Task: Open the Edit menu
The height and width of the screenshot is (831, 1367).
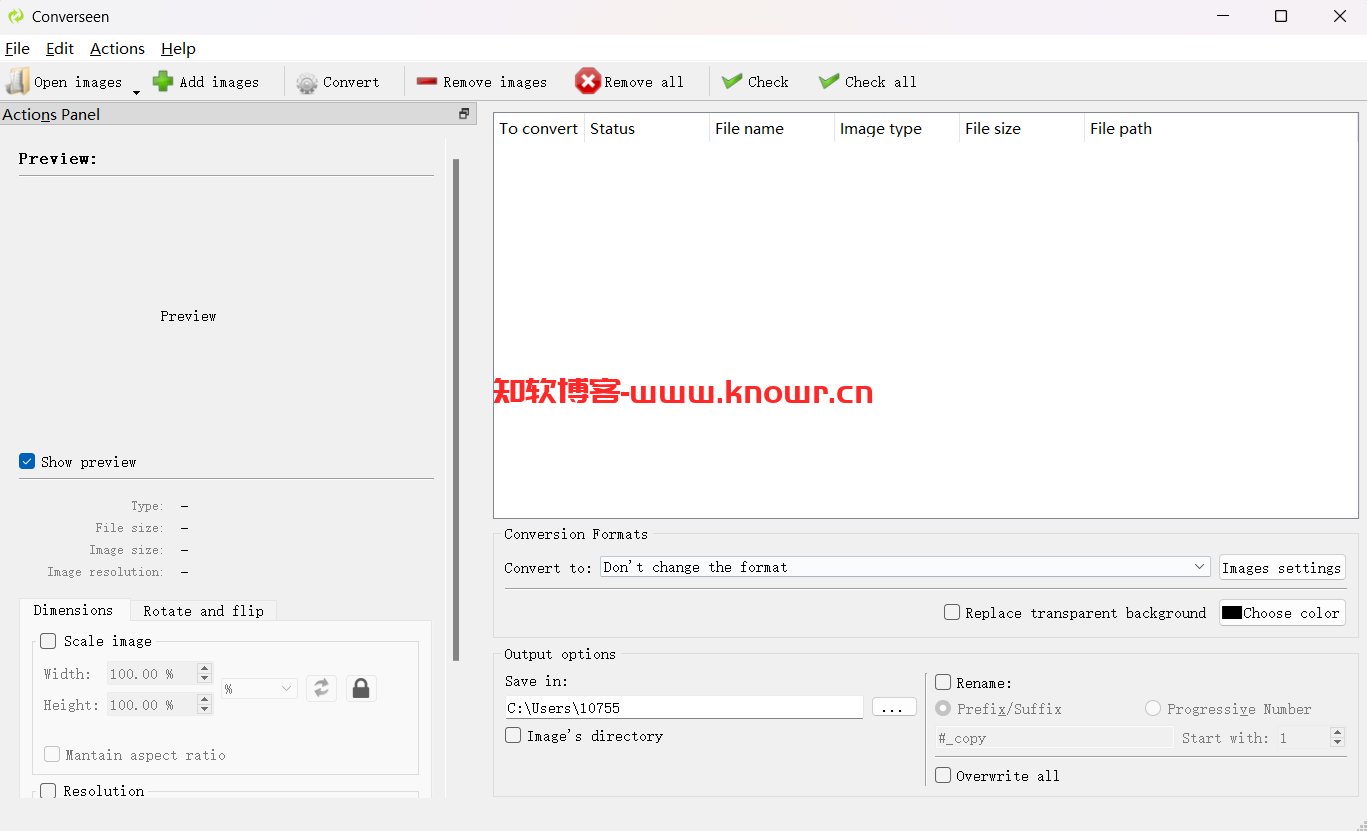Action: [60, 48]
